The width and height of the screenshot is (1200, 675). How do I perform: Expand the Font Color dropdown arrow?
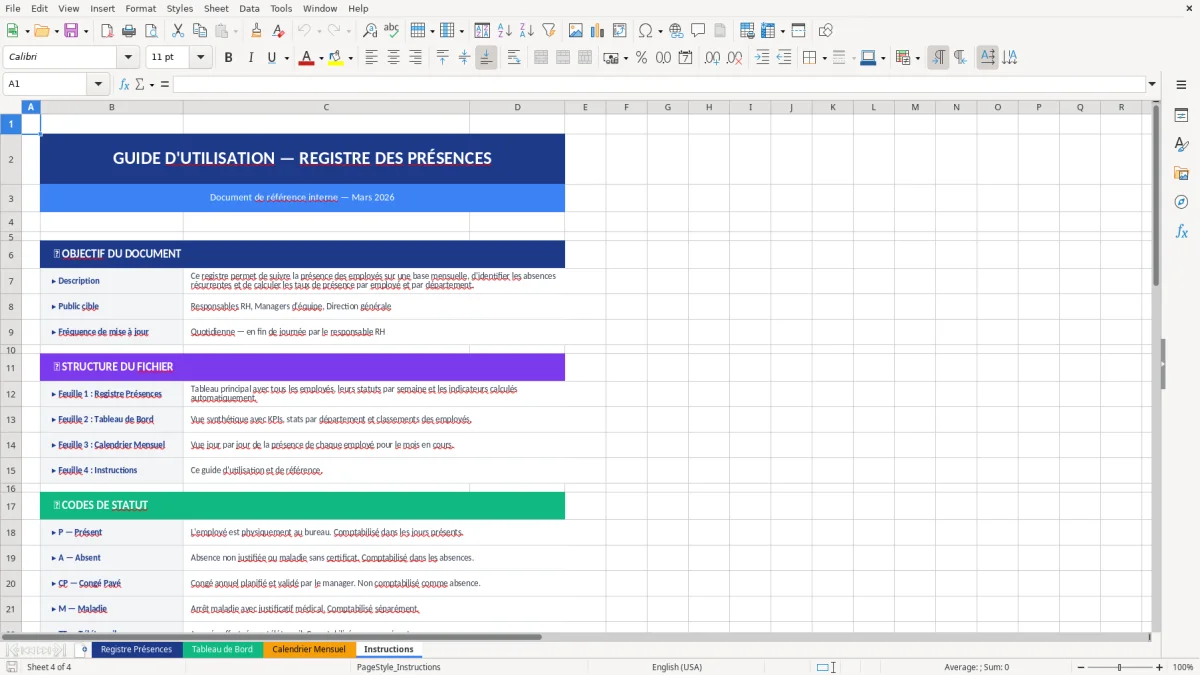point(321,58)
